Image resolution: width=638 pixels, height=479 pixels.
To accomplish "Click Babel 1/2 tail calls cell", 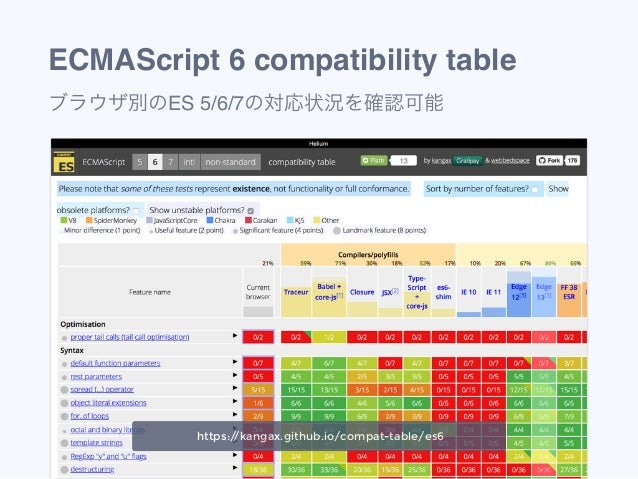I will [329, 337].
